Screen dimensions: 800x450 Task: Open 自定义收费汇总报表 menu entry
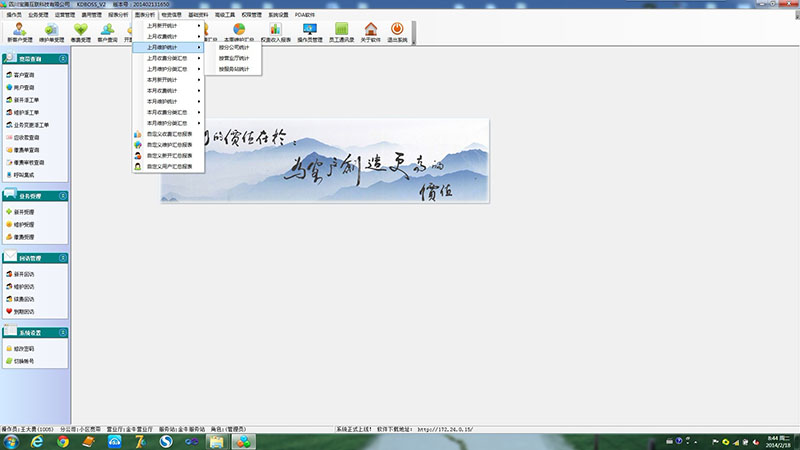(168, 134)
